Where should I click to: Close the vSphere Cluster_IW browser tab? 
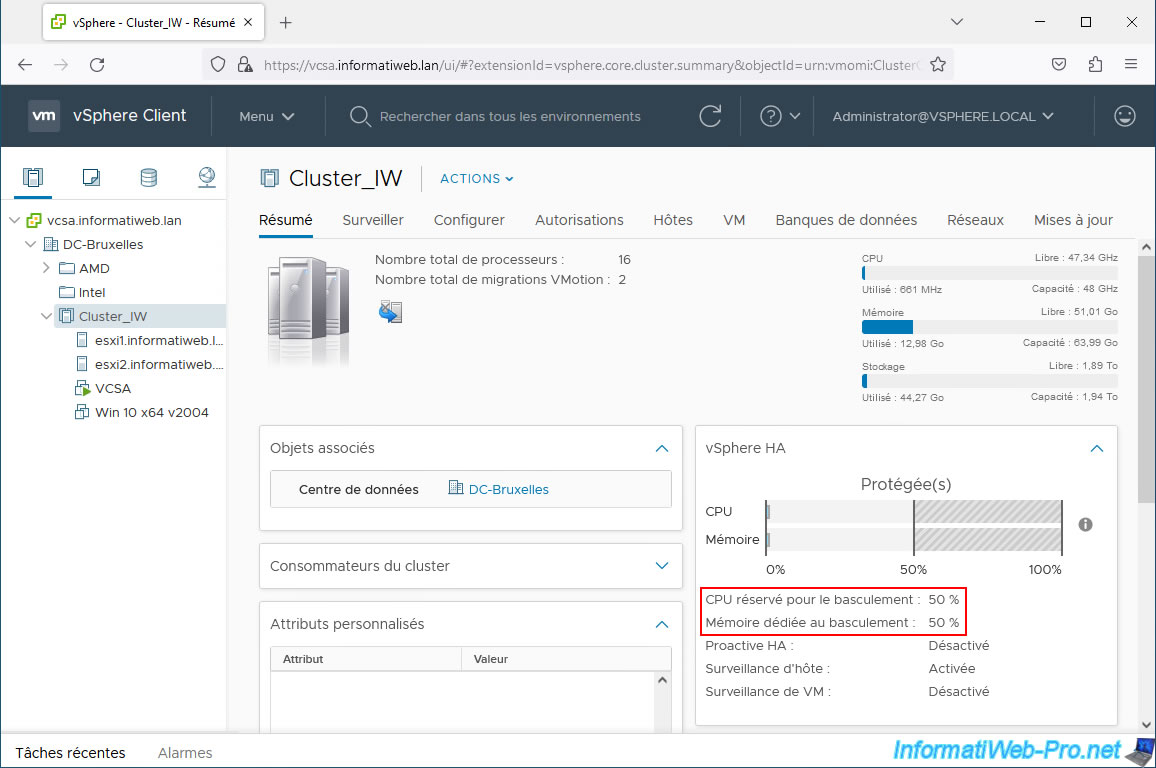pyautogui.click(x=248, y=23)
